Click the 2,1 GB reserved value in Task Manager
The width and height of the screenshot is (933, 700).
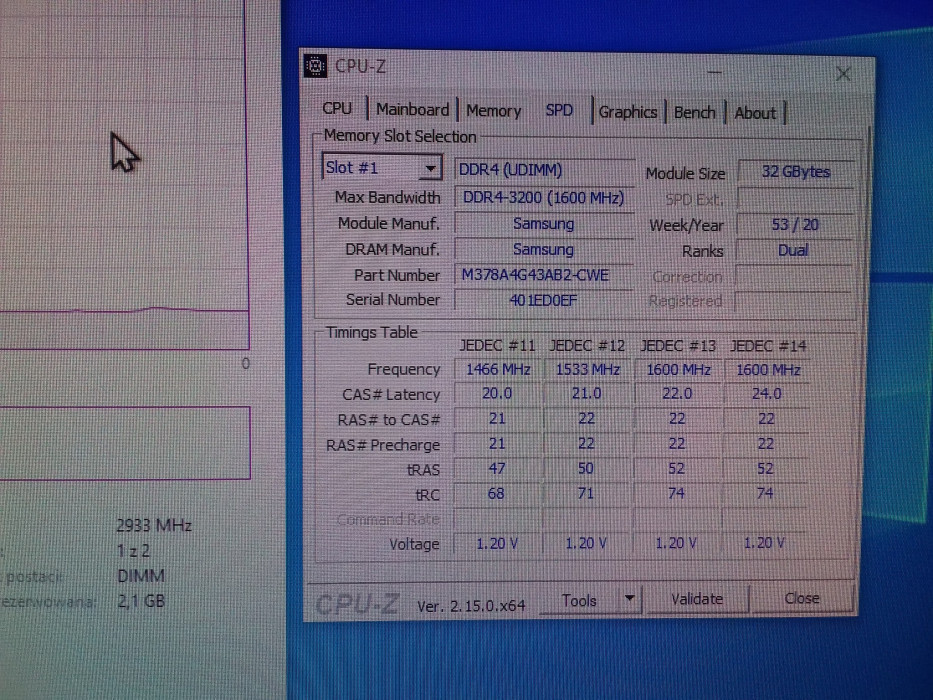point(141,601)
